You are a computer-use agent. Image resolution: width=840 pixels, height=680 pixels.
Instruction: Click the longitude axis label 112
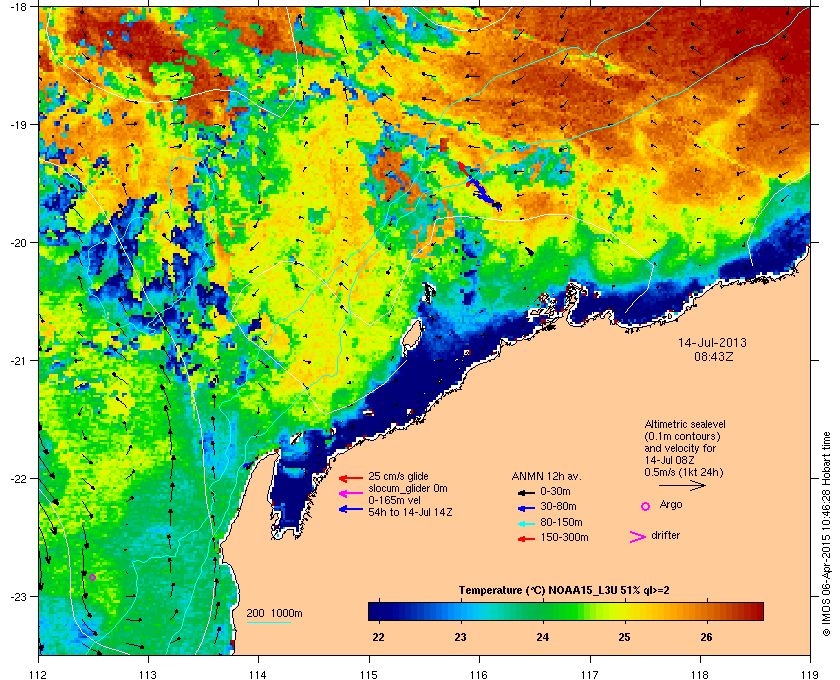coord(39,674)
